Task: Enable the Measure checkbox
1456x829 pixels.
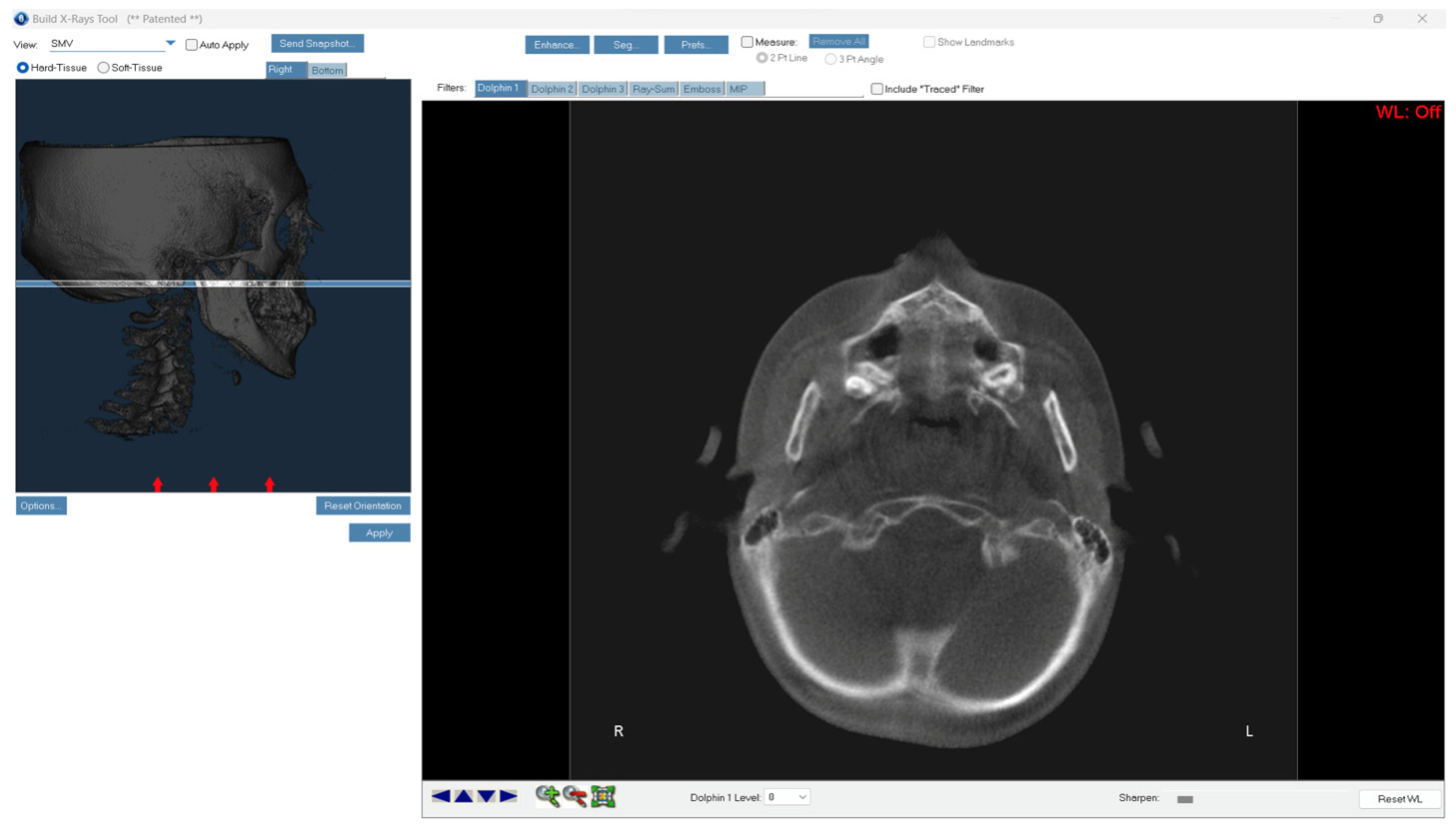Action: [747, 42]
